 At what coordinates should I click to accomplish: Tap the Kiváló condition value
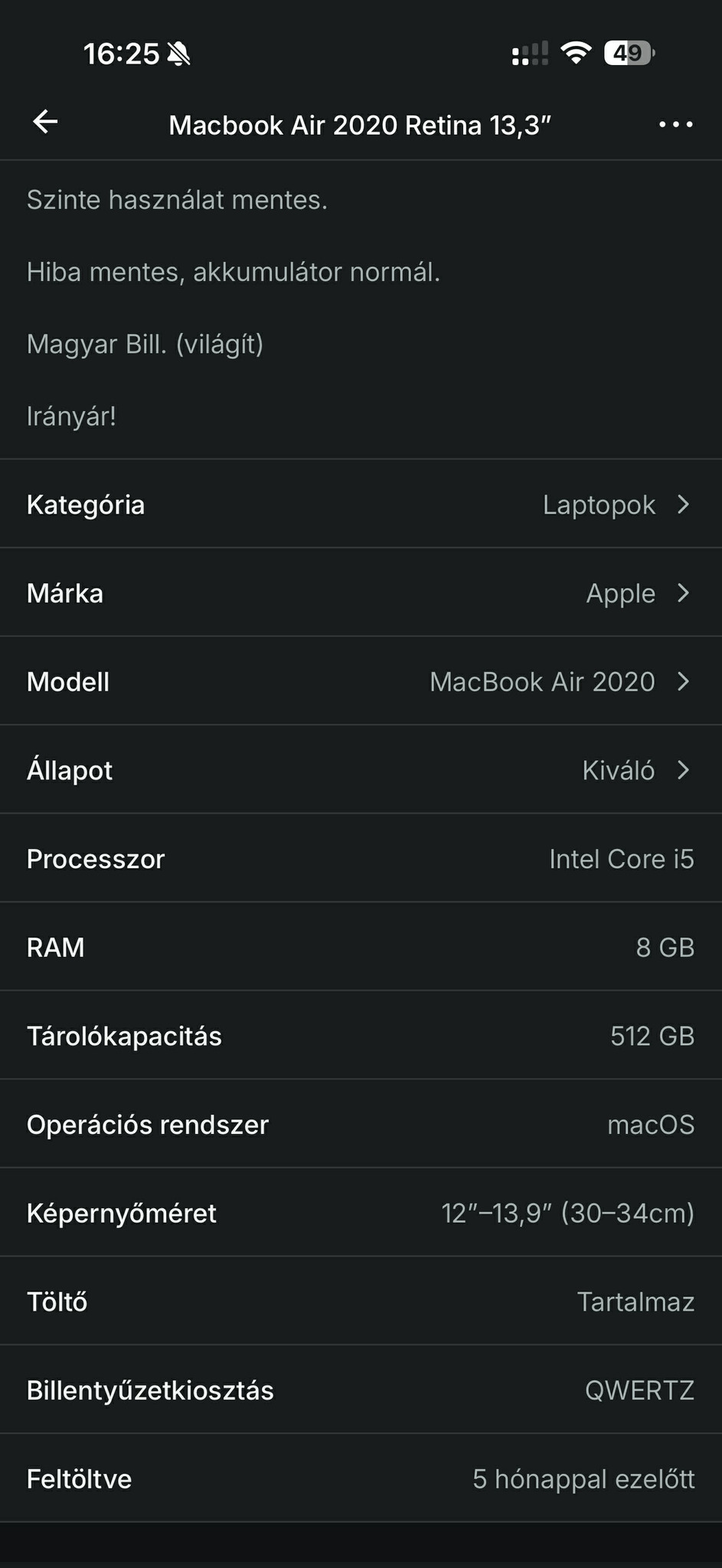coord(618,770)
